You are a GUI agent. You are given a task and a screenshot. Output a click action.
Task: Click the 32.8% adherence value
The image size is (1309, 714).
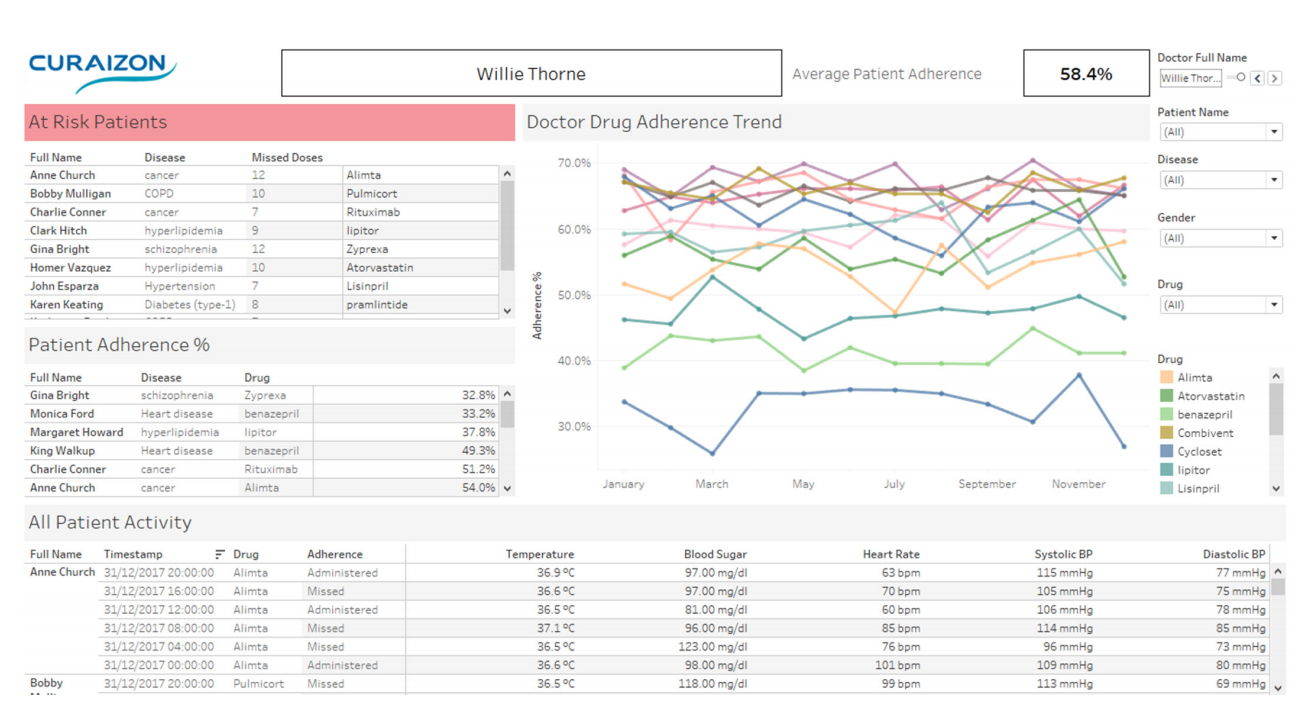click(479, 395)
